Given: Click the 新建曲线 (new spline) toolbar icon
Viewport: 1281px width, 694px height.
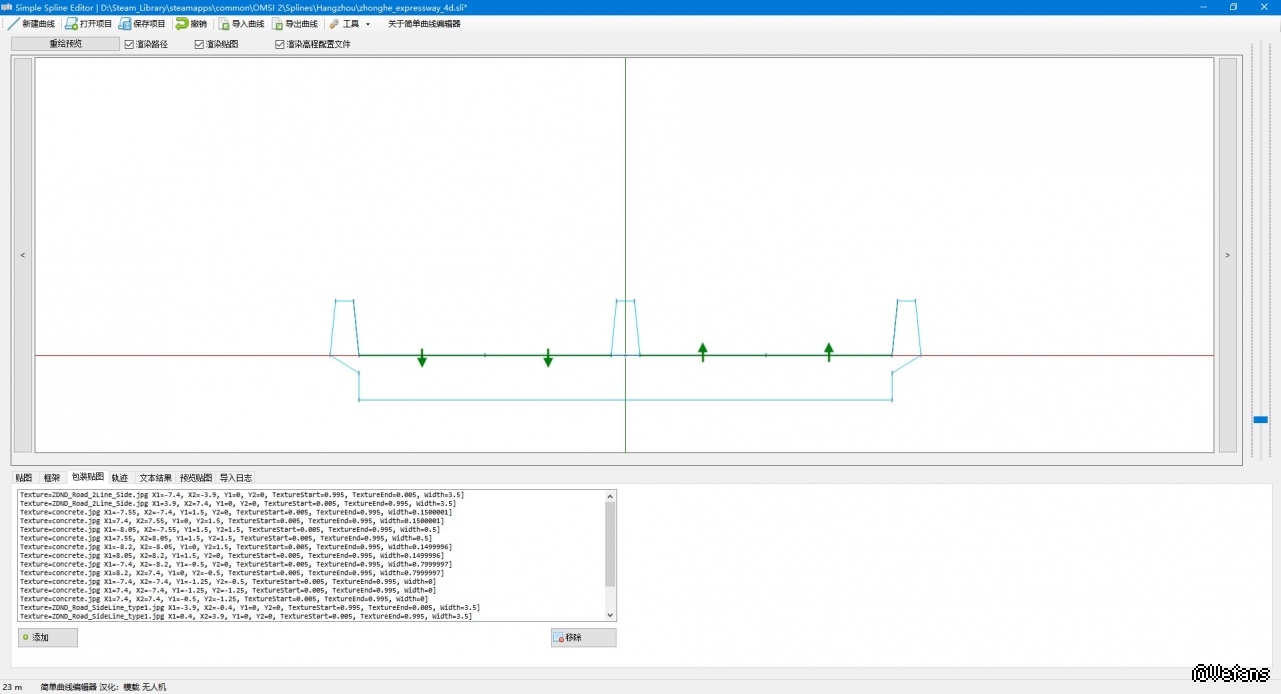Looking at the screenshot, I should coord(14,24).
